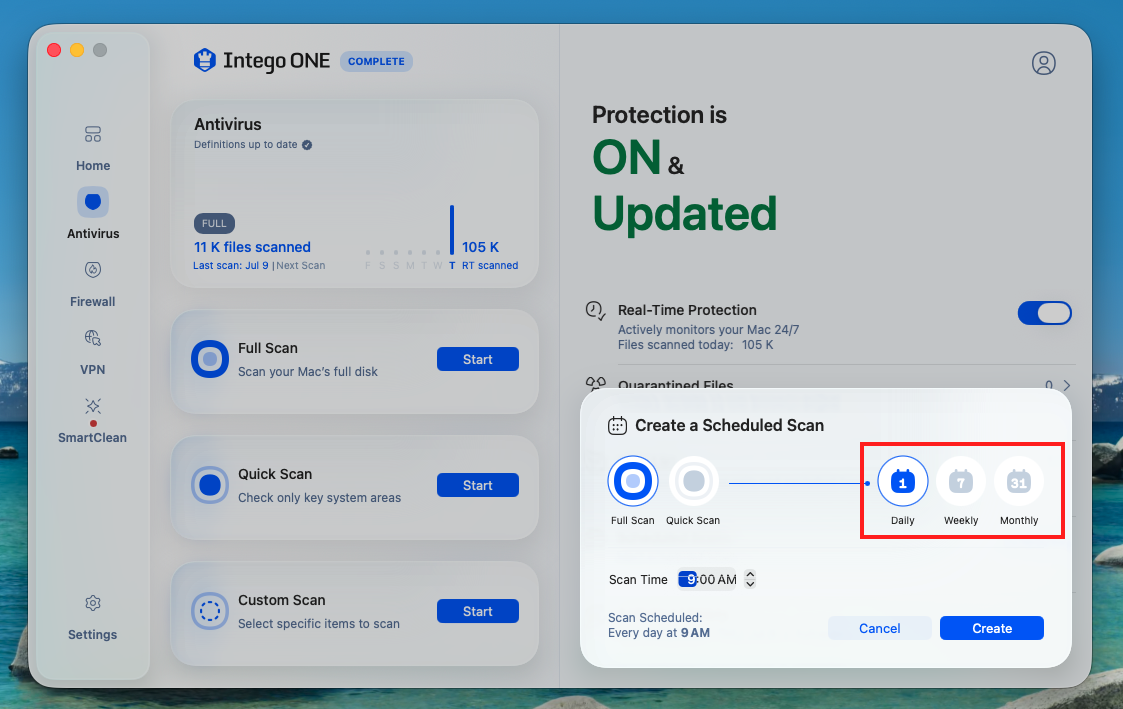Cancel the scheduled scan dialog
The width and height of the screenshot is (1123, 709).
point(879,628)
